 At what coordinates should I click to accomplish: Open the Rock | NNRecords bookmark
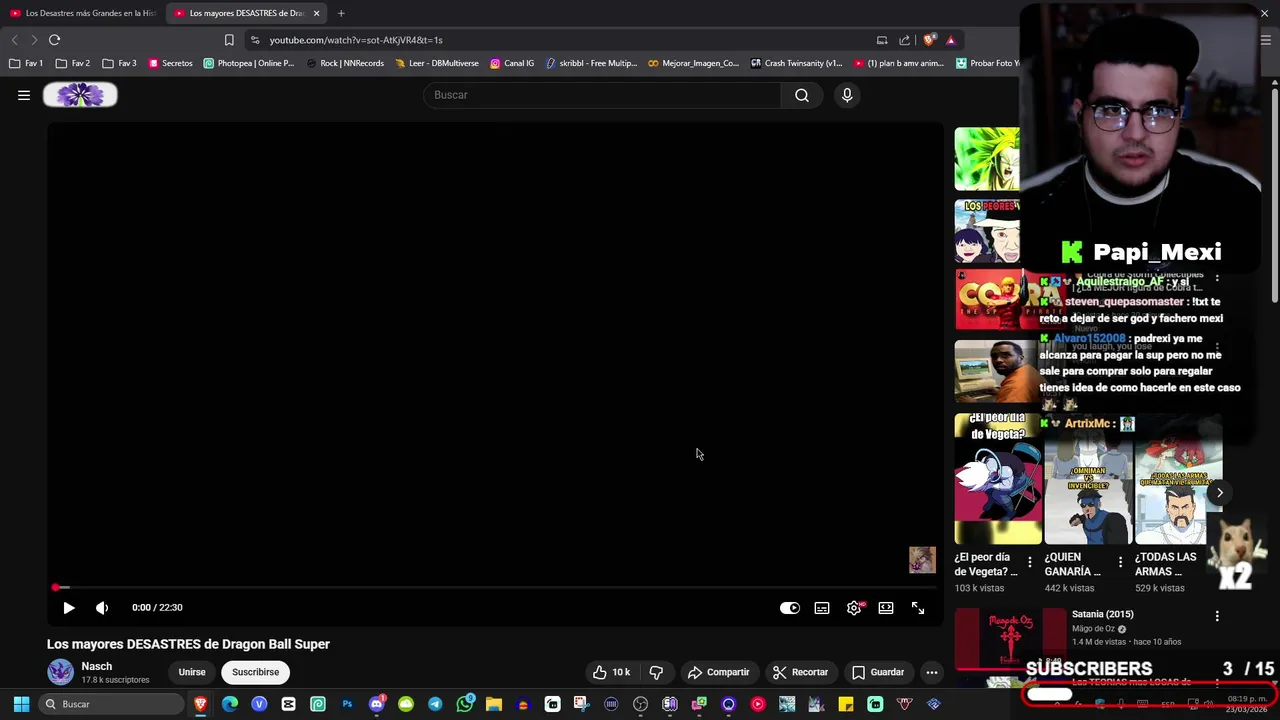pyautogui.click(x=345, y=63)
